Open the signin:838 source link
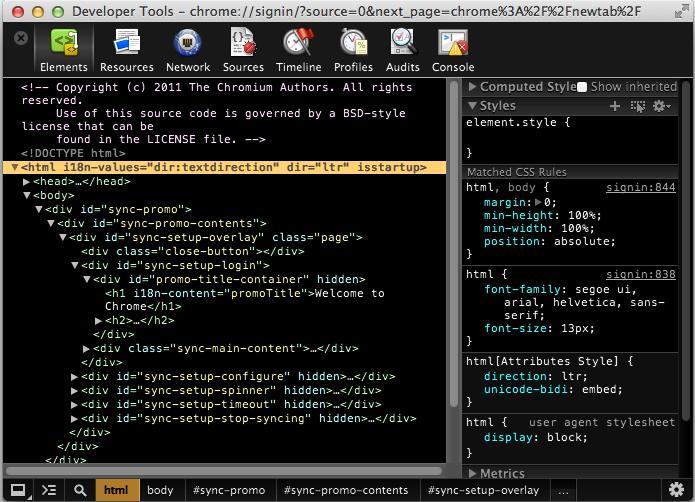This screenshot has width=695, height=502. (x=641, y=274)
